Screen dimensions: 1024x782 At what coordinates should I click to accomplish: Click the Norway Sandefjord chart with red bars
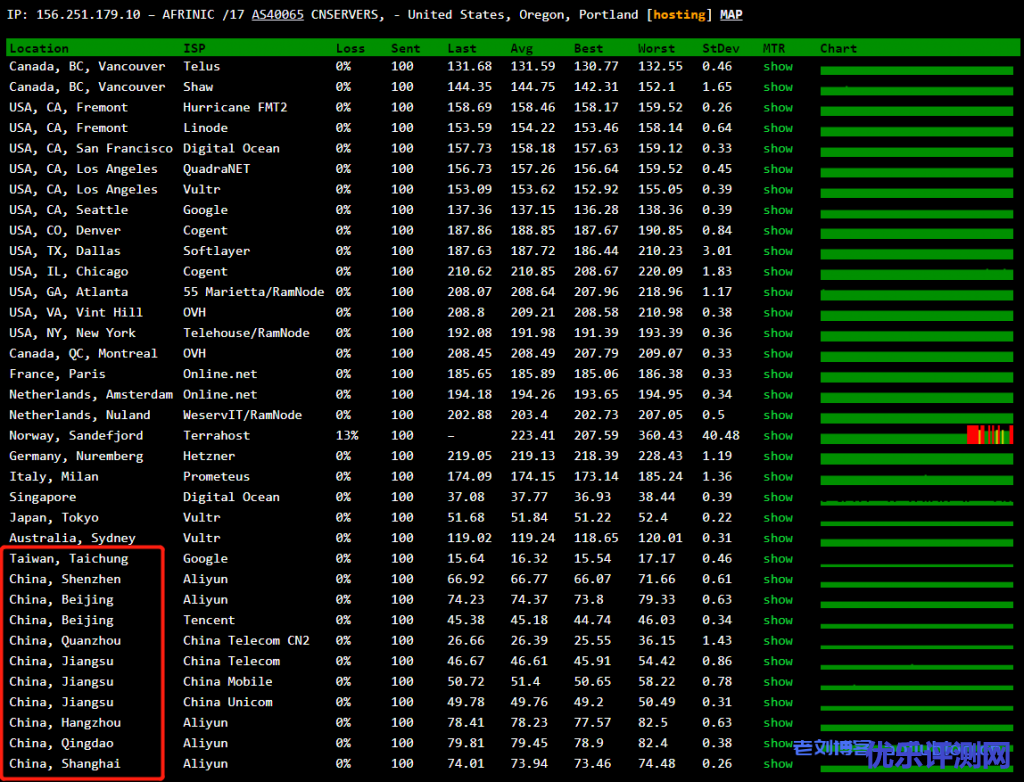pos(989,435)
